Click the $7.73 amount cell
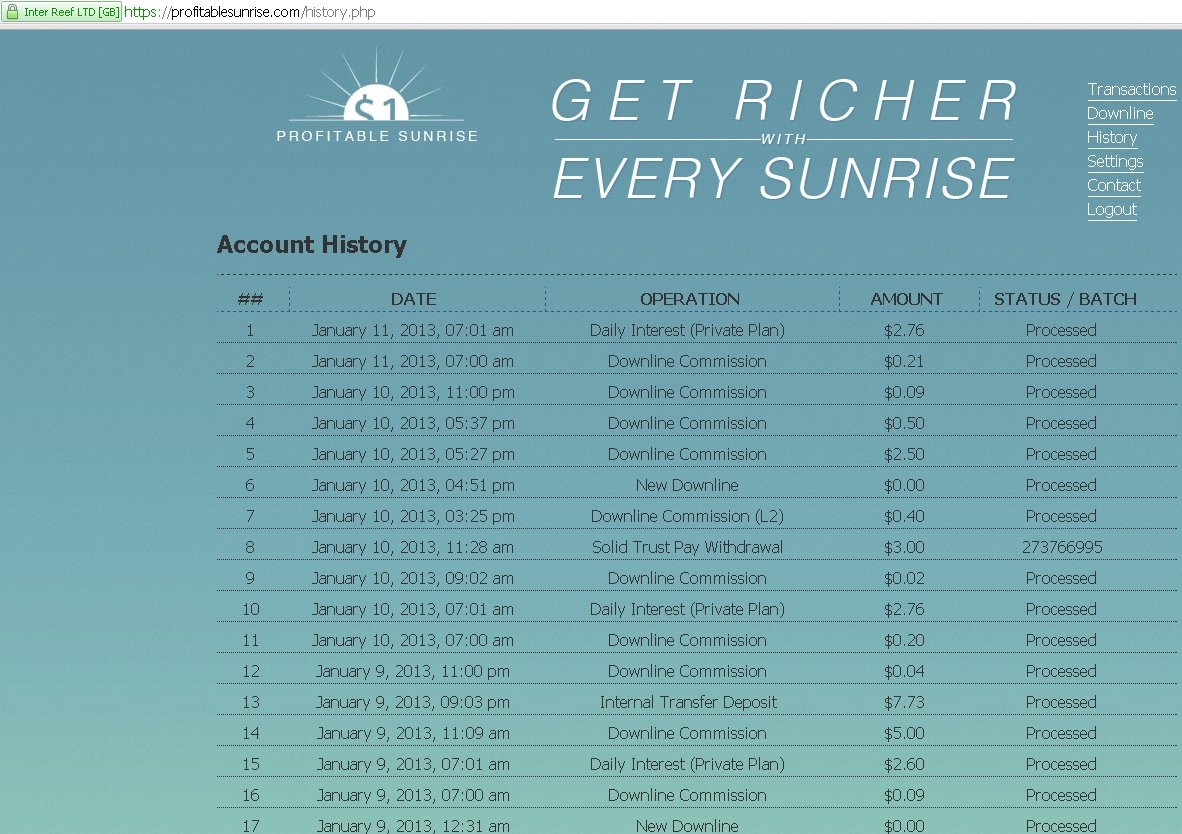The height and width of the screenshot is (834, 1182). (904, 702)
